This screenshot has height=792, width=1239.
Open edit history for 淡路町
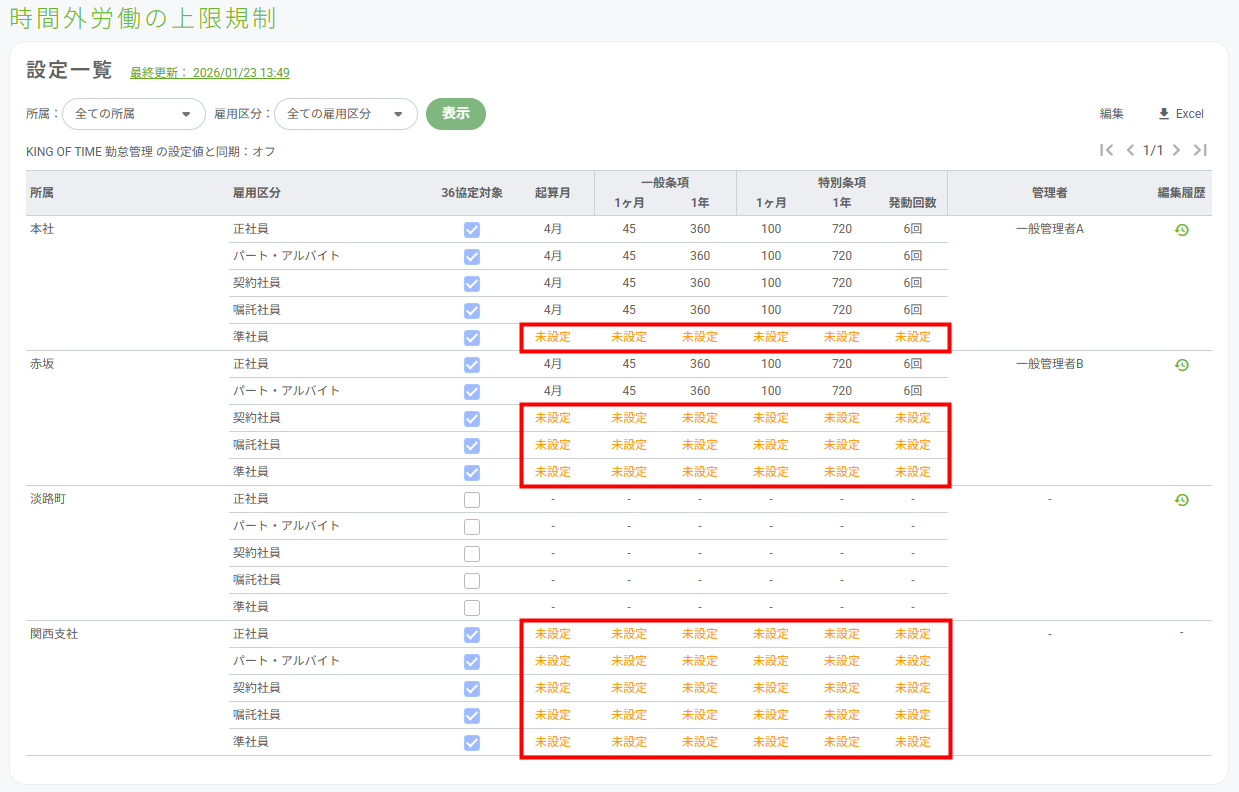tap(1181, 500)
